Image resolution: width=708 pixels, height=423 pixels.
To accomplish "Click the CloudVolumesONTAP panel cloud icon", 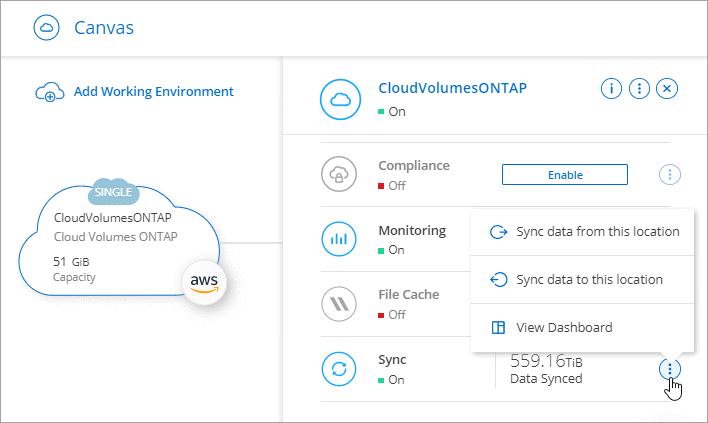I will point(338,100).
